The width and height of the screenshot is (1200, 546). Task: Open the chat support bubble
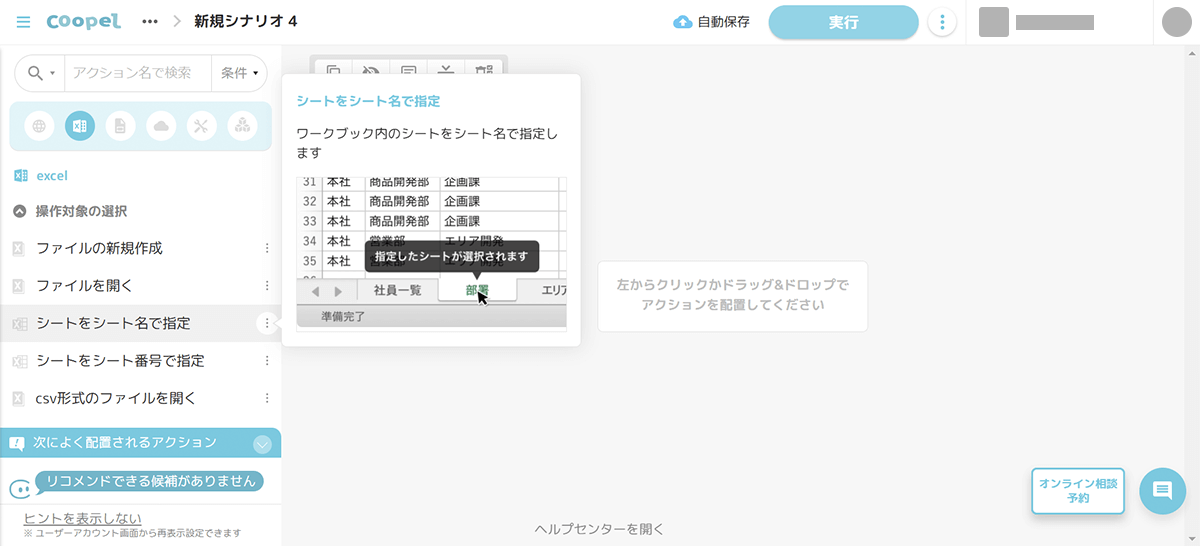[1162, 490]
